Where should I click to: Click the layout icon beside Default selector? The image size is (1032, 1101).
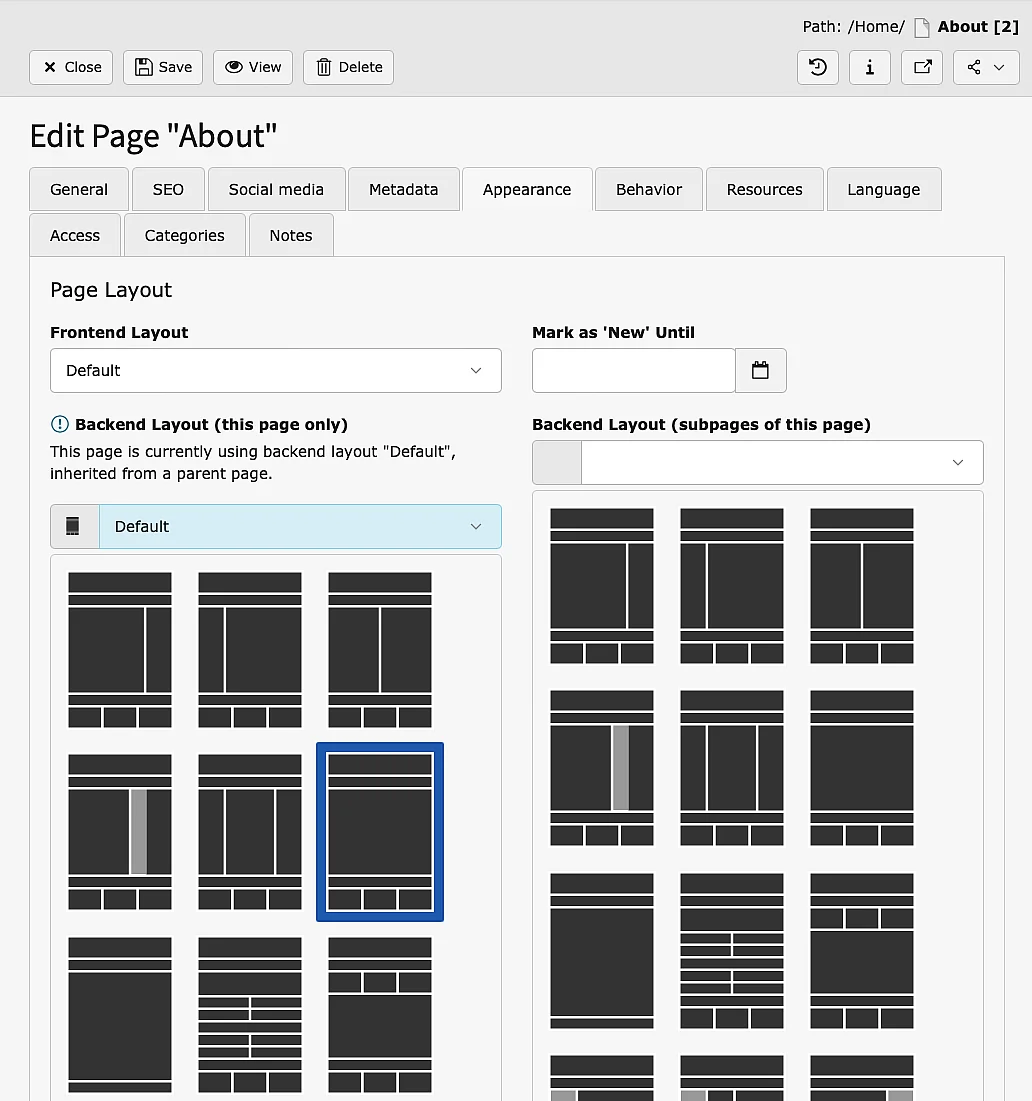(74, 526)
